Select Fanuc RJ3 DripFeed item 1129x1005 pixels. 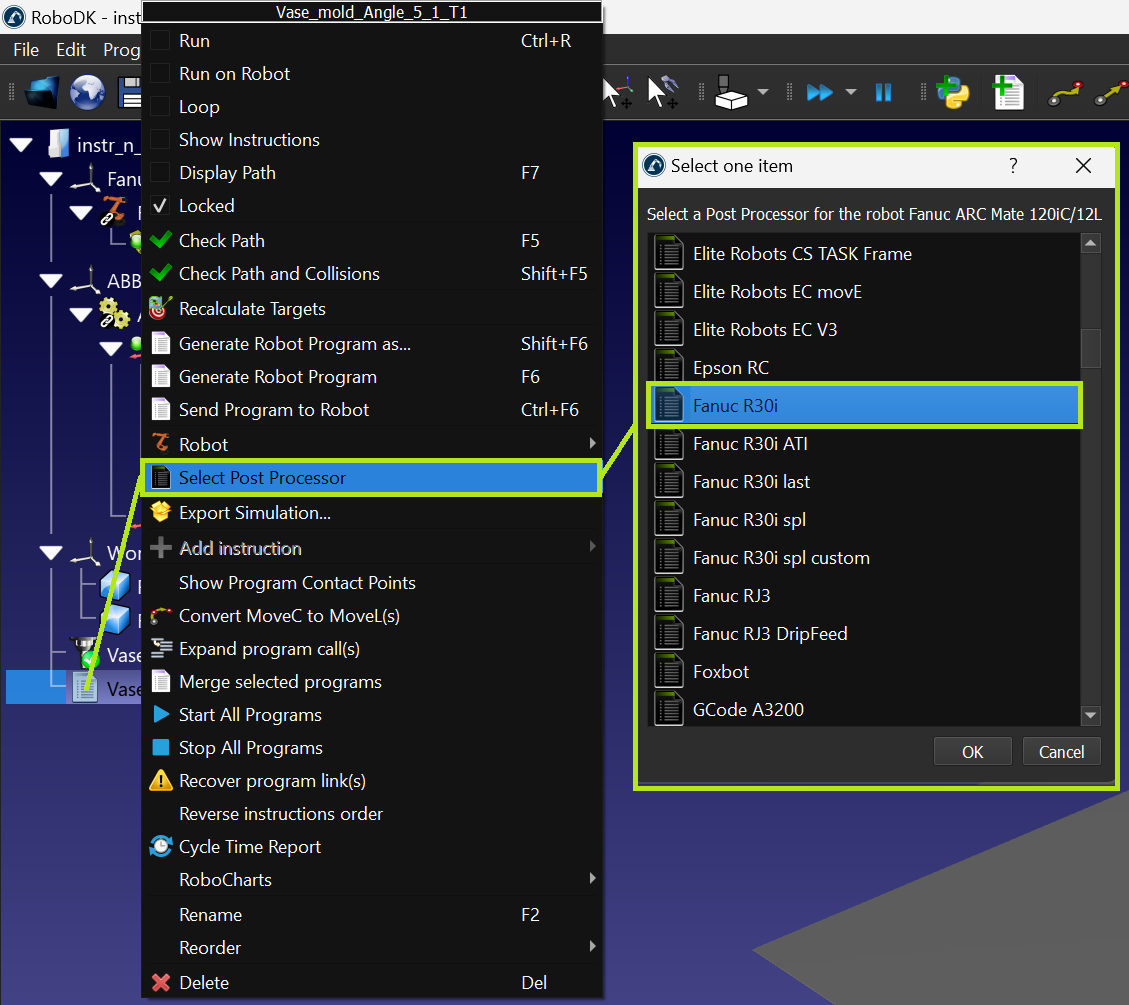864,634
